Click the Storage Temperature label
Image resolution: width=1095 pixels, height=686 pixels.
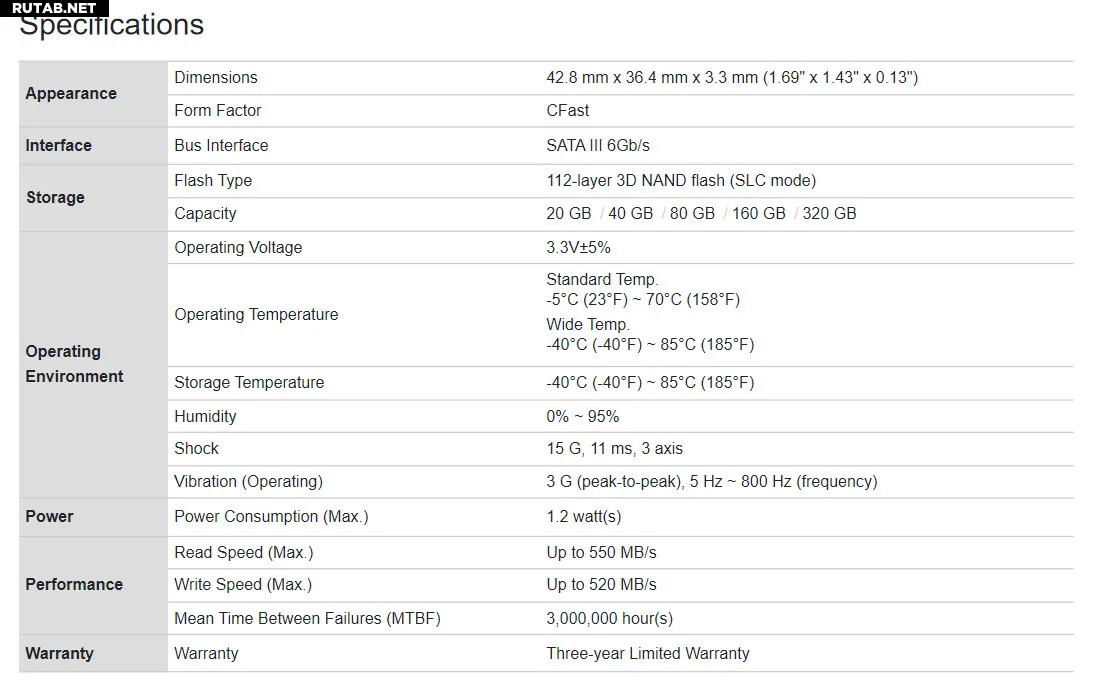[248, 383]
